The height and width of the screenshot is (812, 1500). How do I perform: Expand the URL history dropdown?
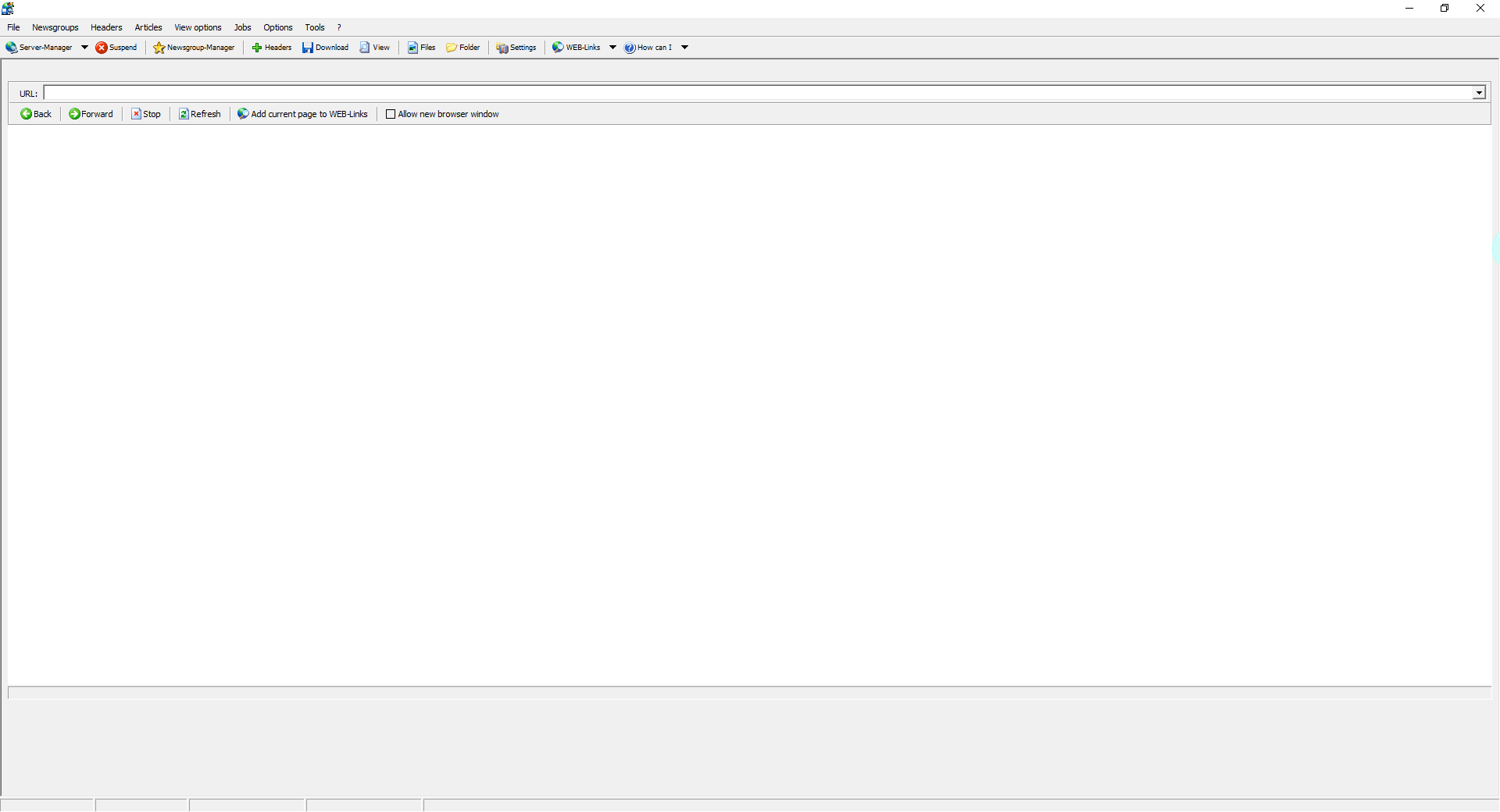pyautogui.click(x=1478, y=93)
